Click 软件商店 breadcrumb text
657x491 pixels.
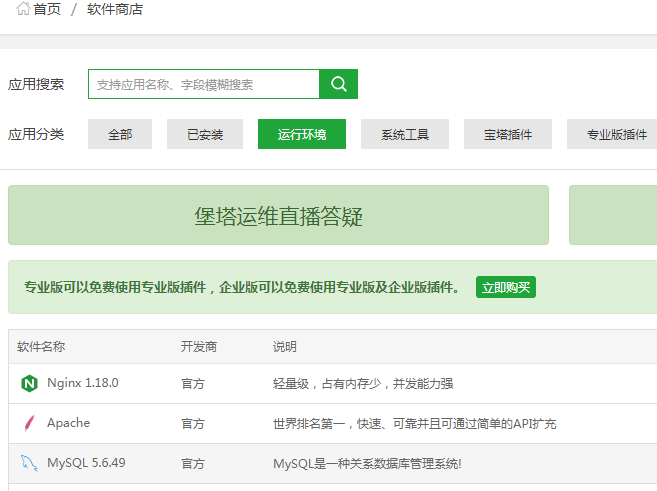coord(115,9)
